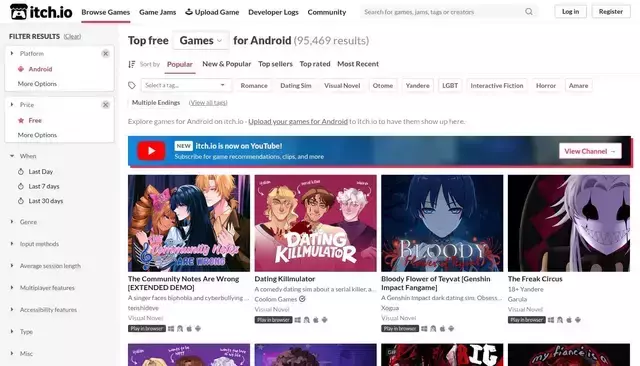The height and width of the screenshot is (366, 640).
Task: Click Linux icon under The Freak Circus
Action: tap(560, 320)
